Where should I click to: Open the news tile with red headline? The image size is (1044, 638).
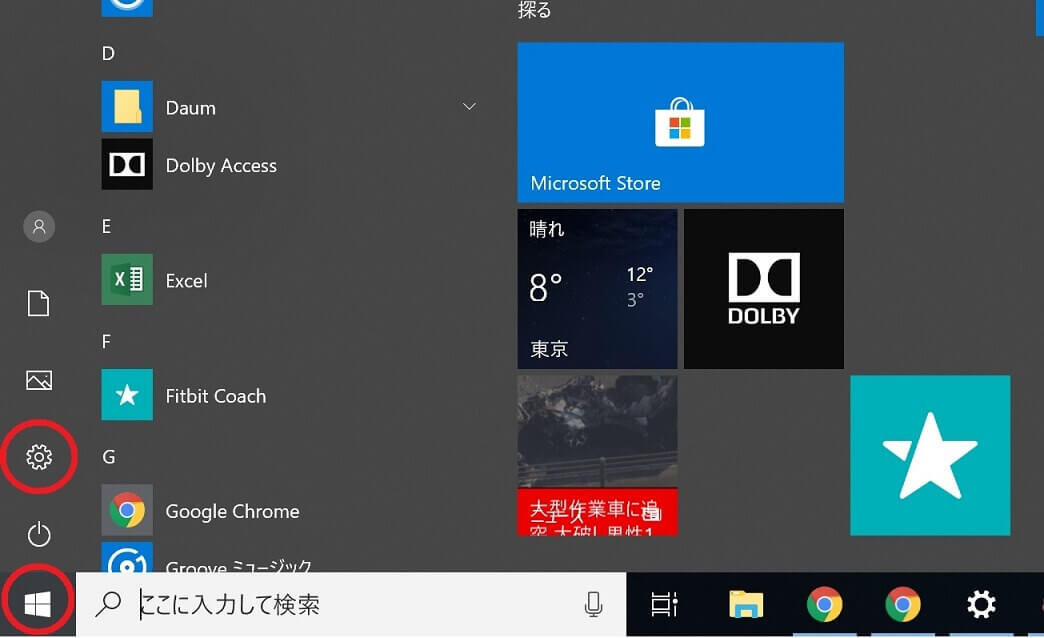(597, 455)
